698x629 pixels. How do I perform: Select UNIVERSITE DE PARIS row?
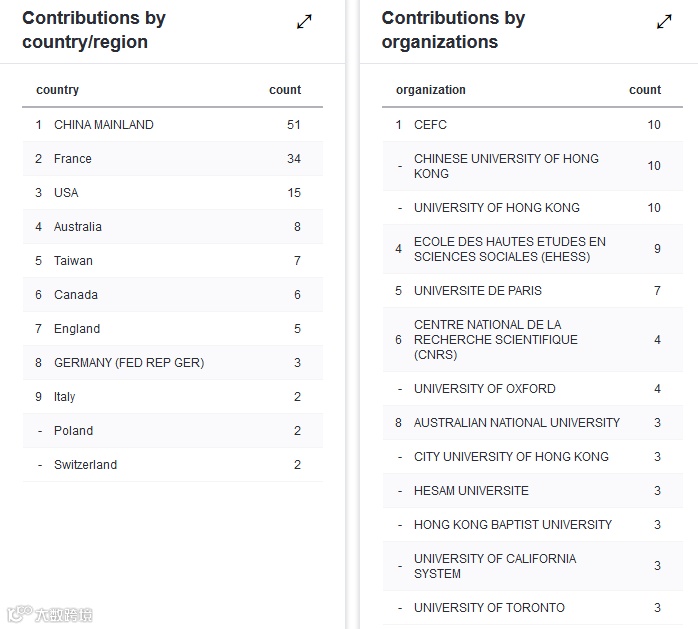click(478, 291)
